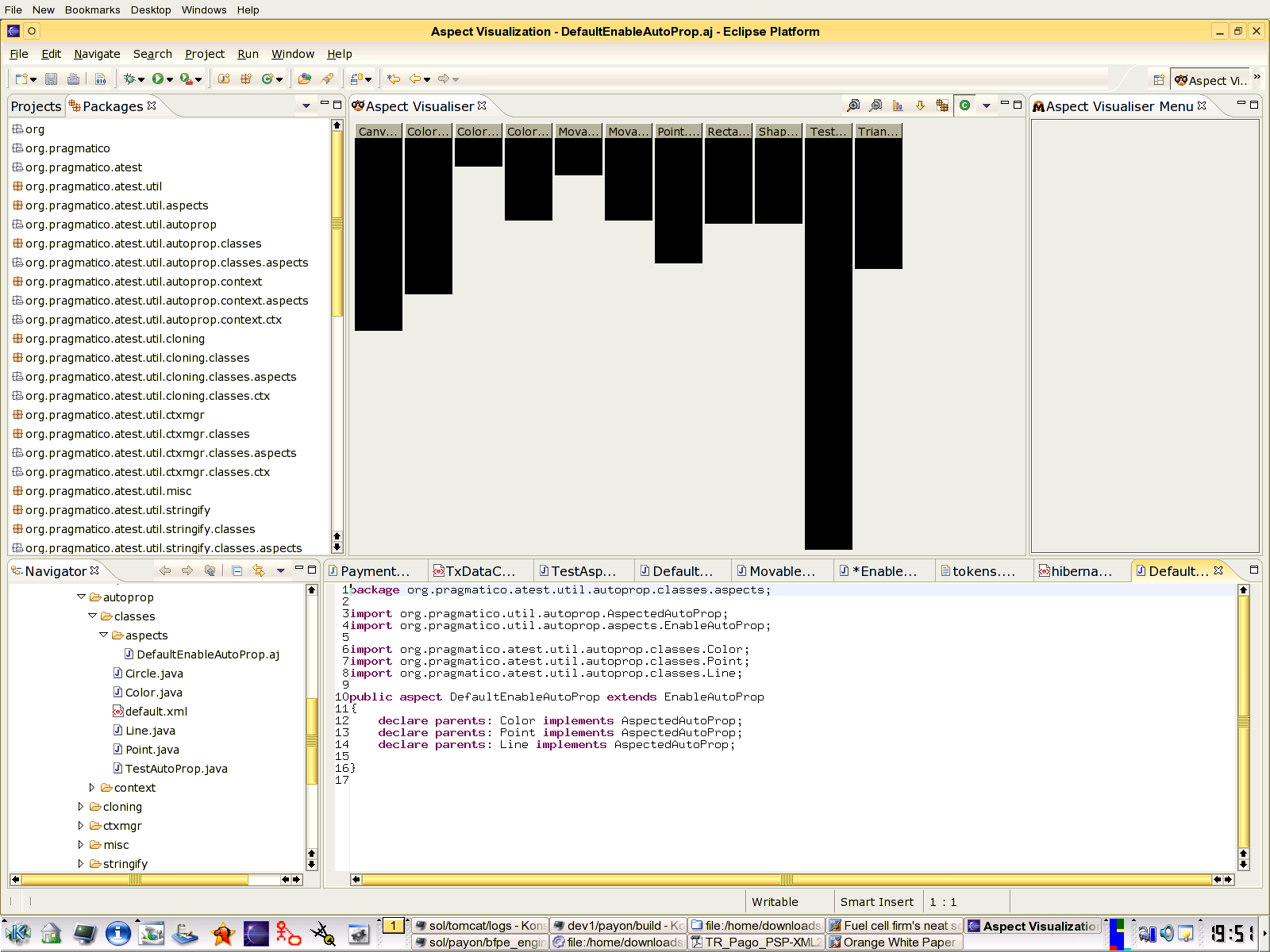Select the Aspect Vi.. perspective button
Screen dimensions: 1270x952
tap(1210, 80)
